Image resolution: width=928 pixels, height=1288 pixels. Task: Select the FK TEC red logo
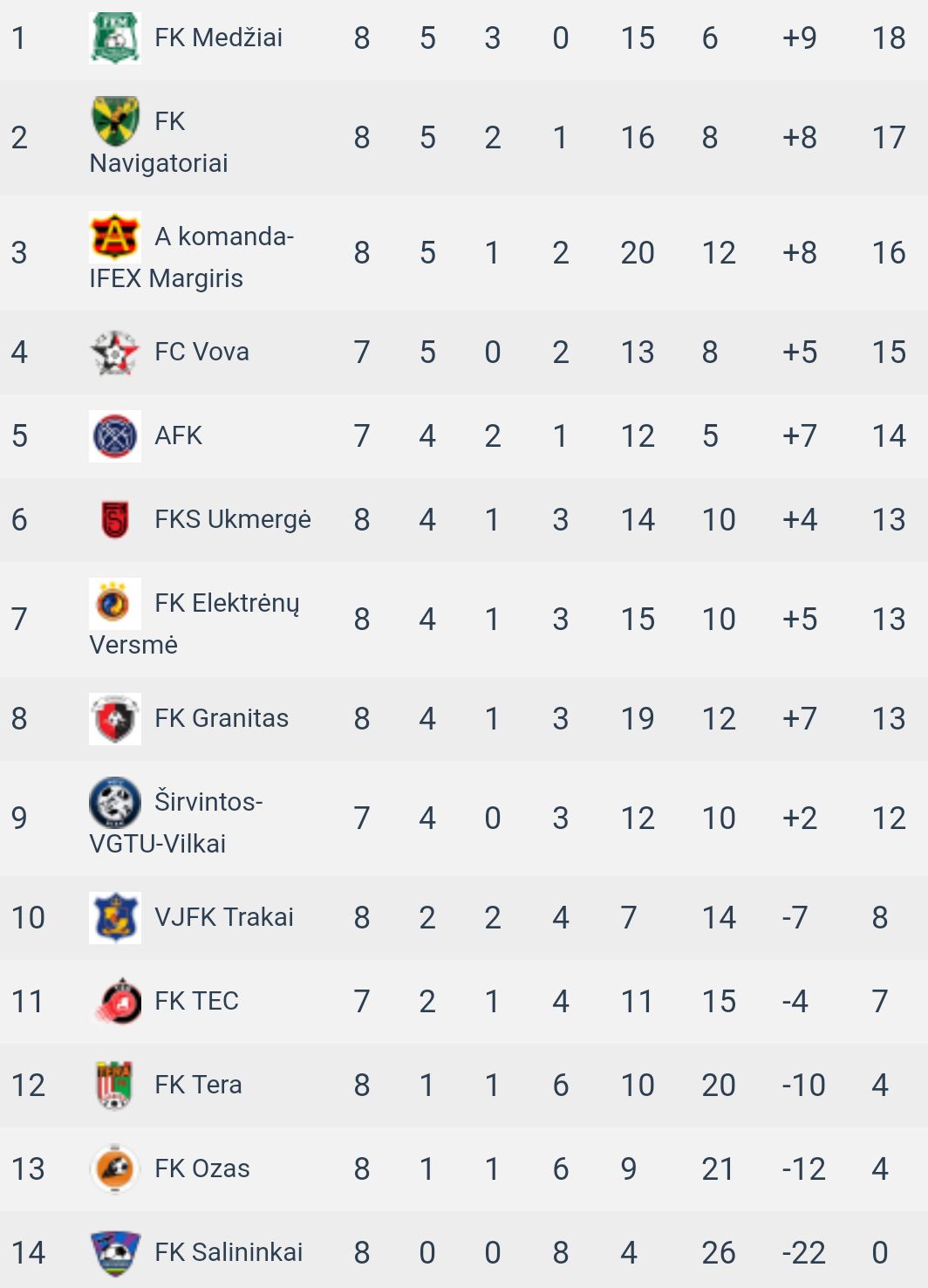pyautogui.click(x=115, y=1001)
